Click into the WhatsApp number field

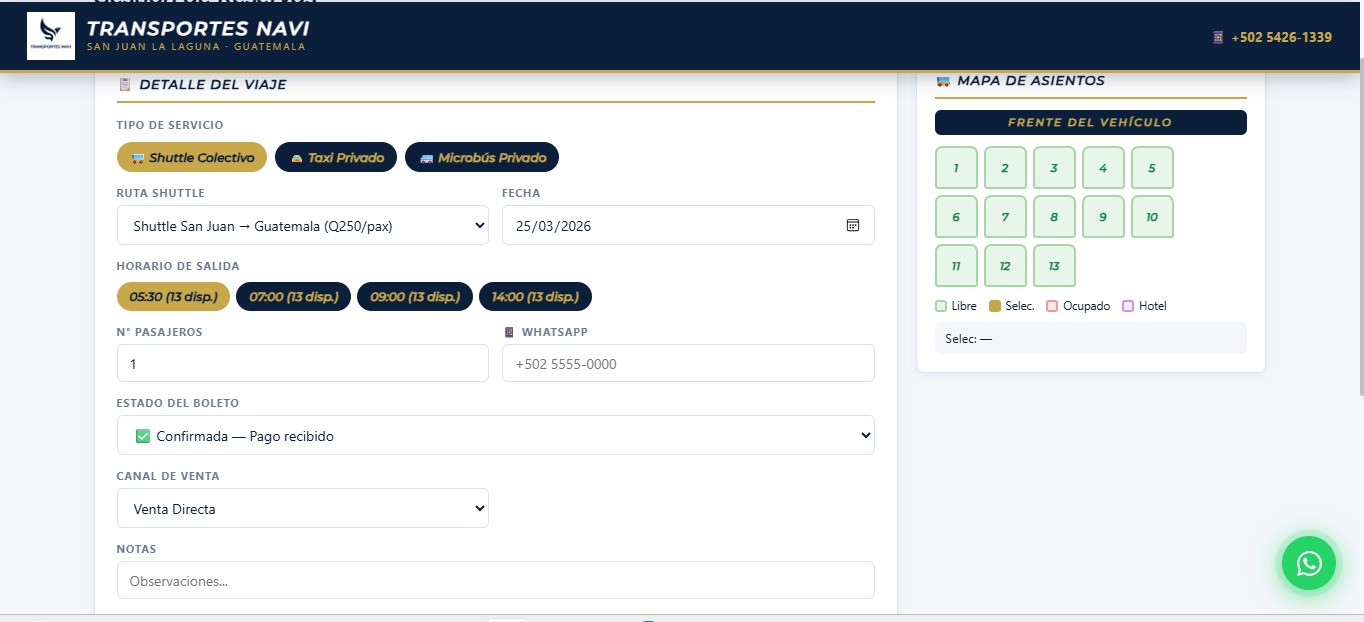[x=688, y=364]
